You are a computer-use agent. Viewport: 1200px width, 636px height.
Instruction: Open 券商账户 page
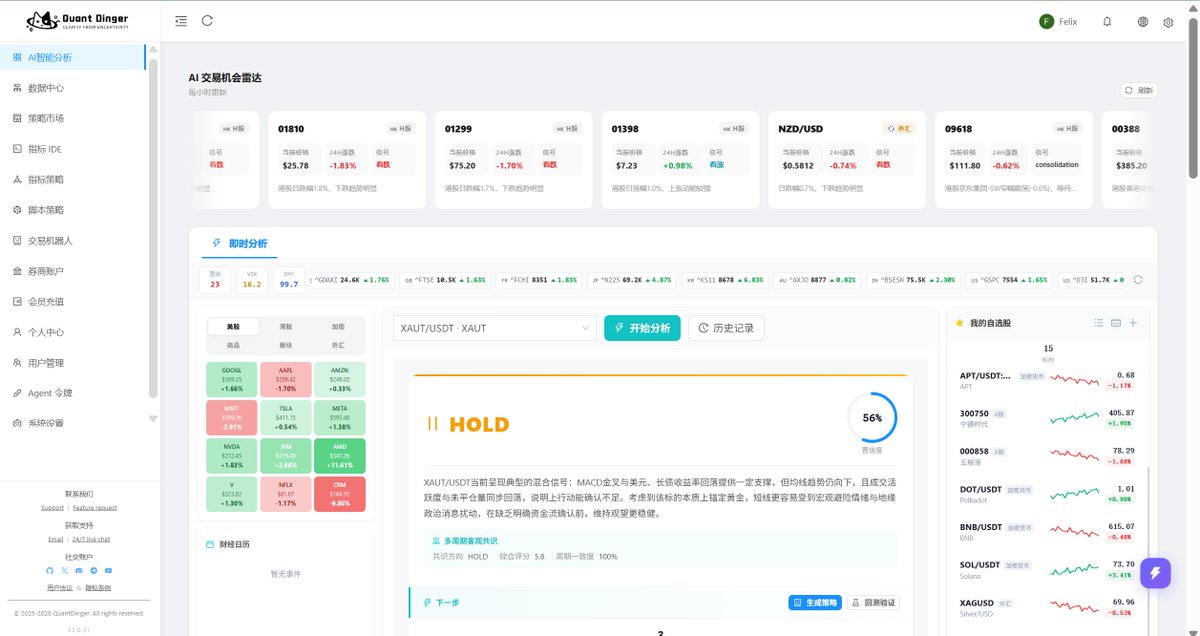pyautogui.click(x=72, y=271)
